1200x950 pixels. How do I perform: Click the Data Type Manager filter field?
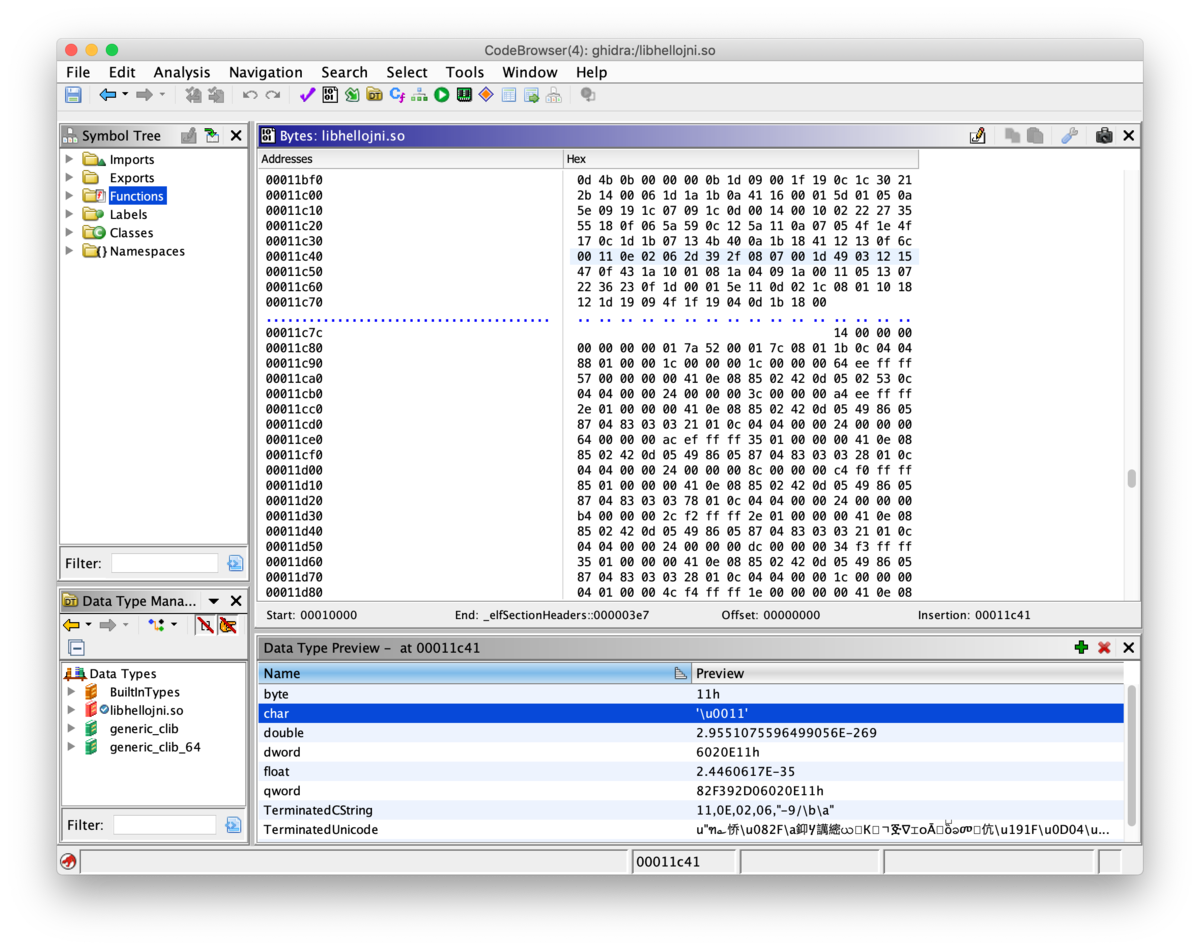click(164, 825)
